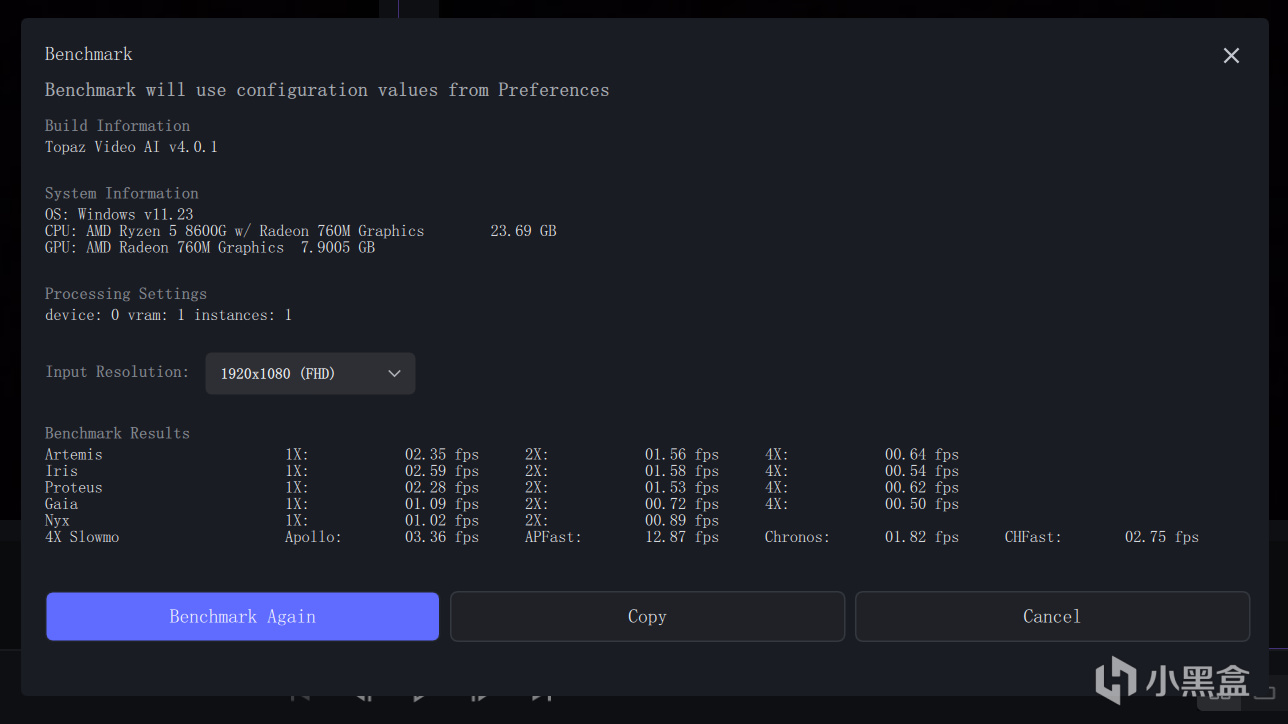Select Gaia 2X result 00.72 fps
Image resolution: width=1288 pixels, height=724 pixels.
(x=682, y=504)
